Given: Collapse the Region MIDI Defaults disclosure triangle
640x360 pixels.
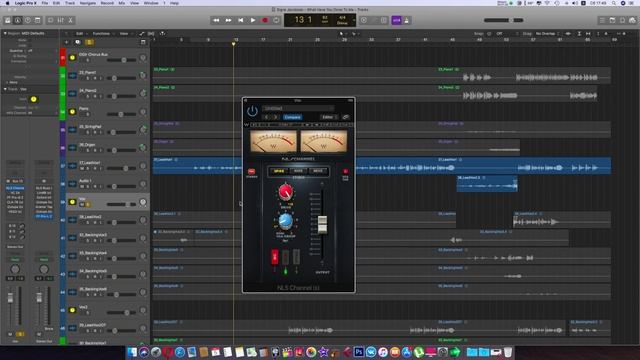Looking at the screenshot, I should pyautogui.click(x=5, y=33).
